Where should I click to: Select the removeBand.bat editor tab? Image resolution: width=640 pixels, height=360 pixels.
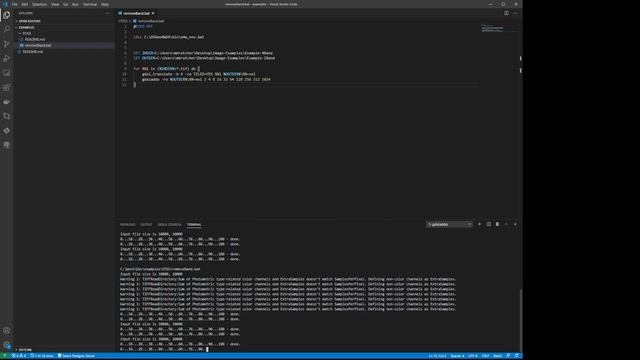(x=136, y=13)
